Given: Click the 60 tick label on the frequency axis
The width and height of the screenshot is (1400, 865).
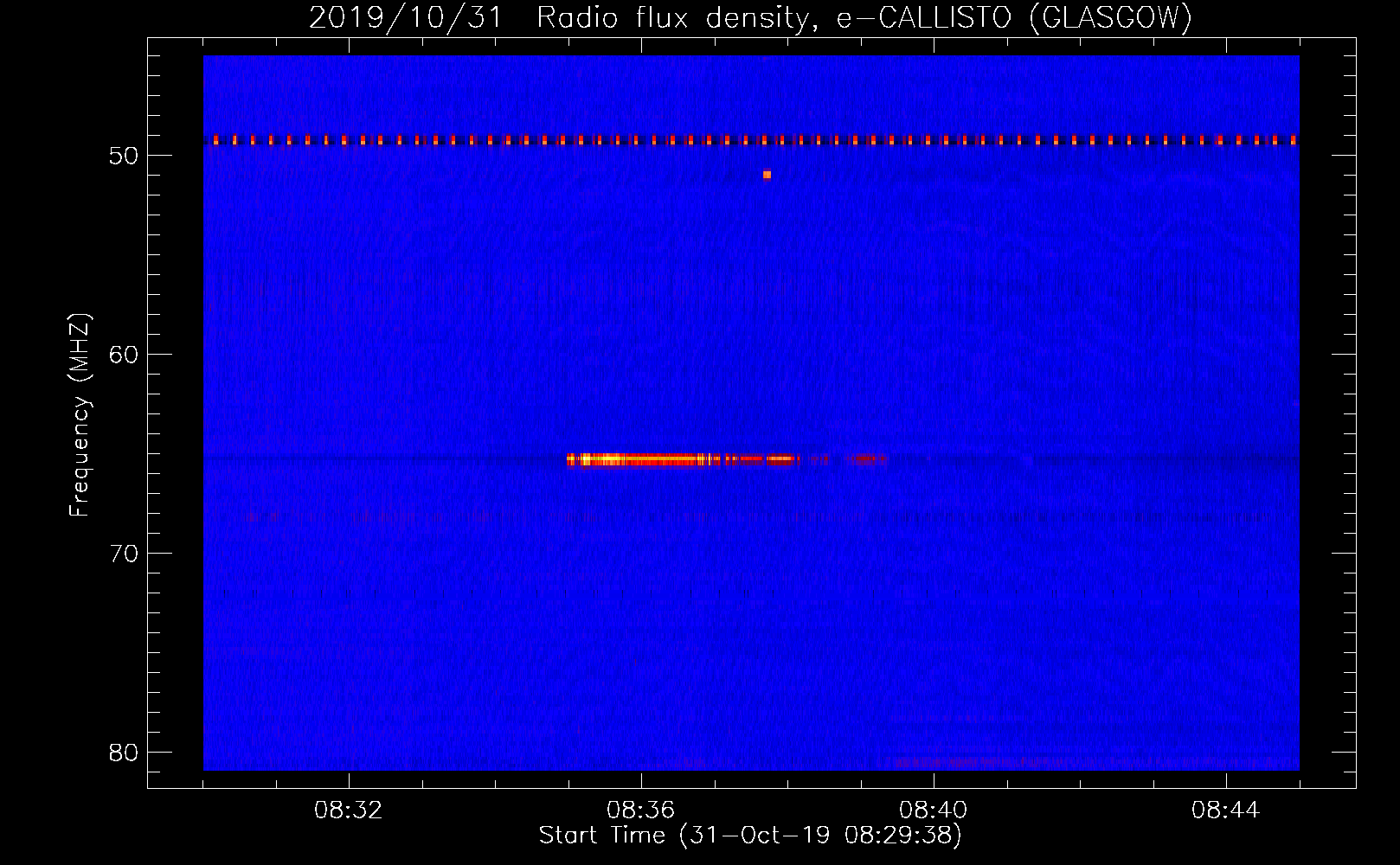Looking at the screenshot, I should pyautogui.click(x=125, y=356).
